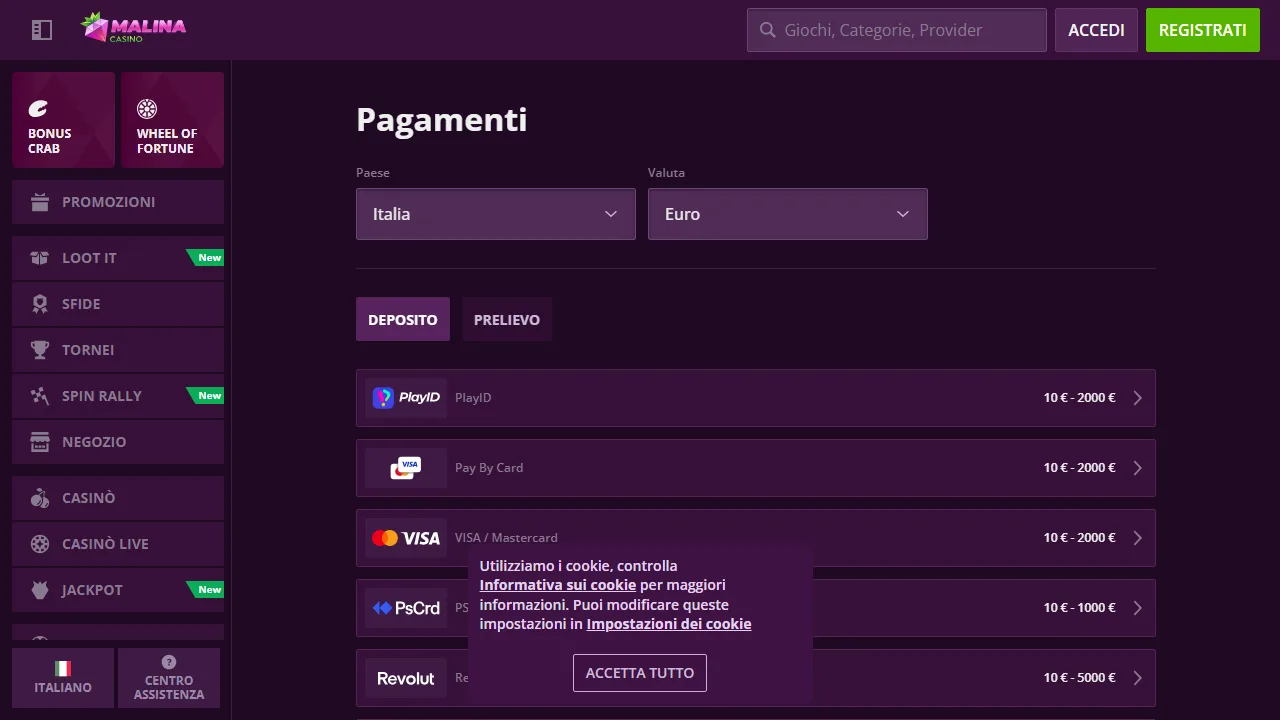The width and height of the screenshot is (1280, 720).
Task: Click the 10 € - 2000 € PlayID limit
Action: pos(1080,398)
